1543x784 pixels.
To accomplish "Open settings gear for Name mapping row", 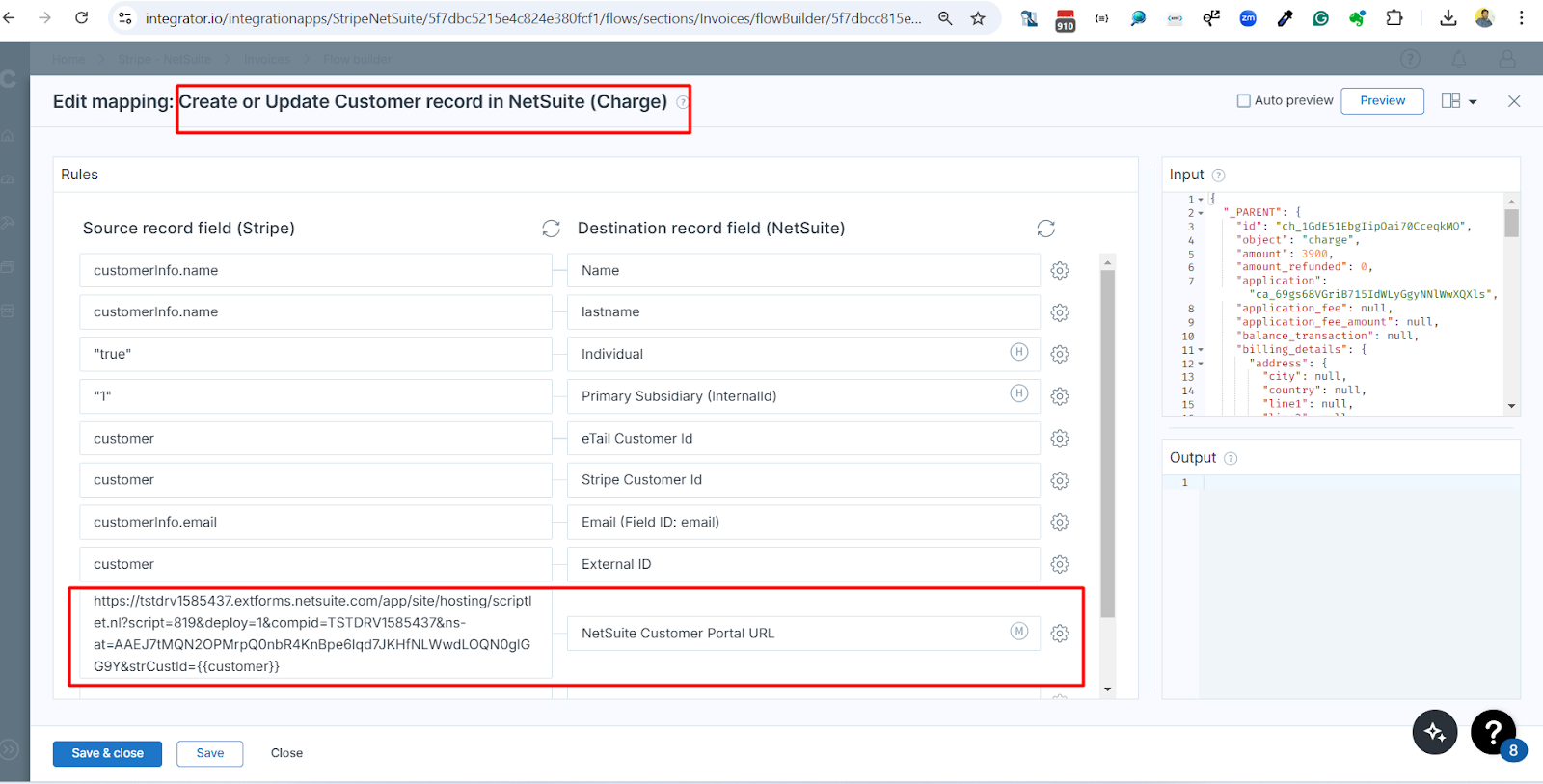I will point(1059,271).
